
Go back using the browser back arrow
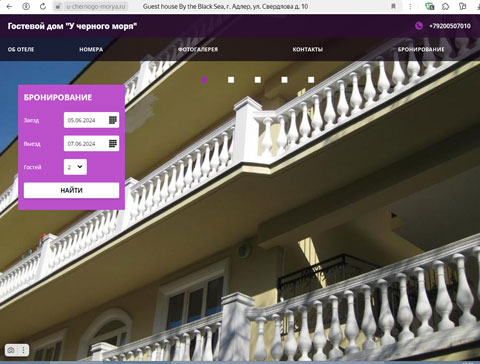pyautogui.click(x=9, y=6)
